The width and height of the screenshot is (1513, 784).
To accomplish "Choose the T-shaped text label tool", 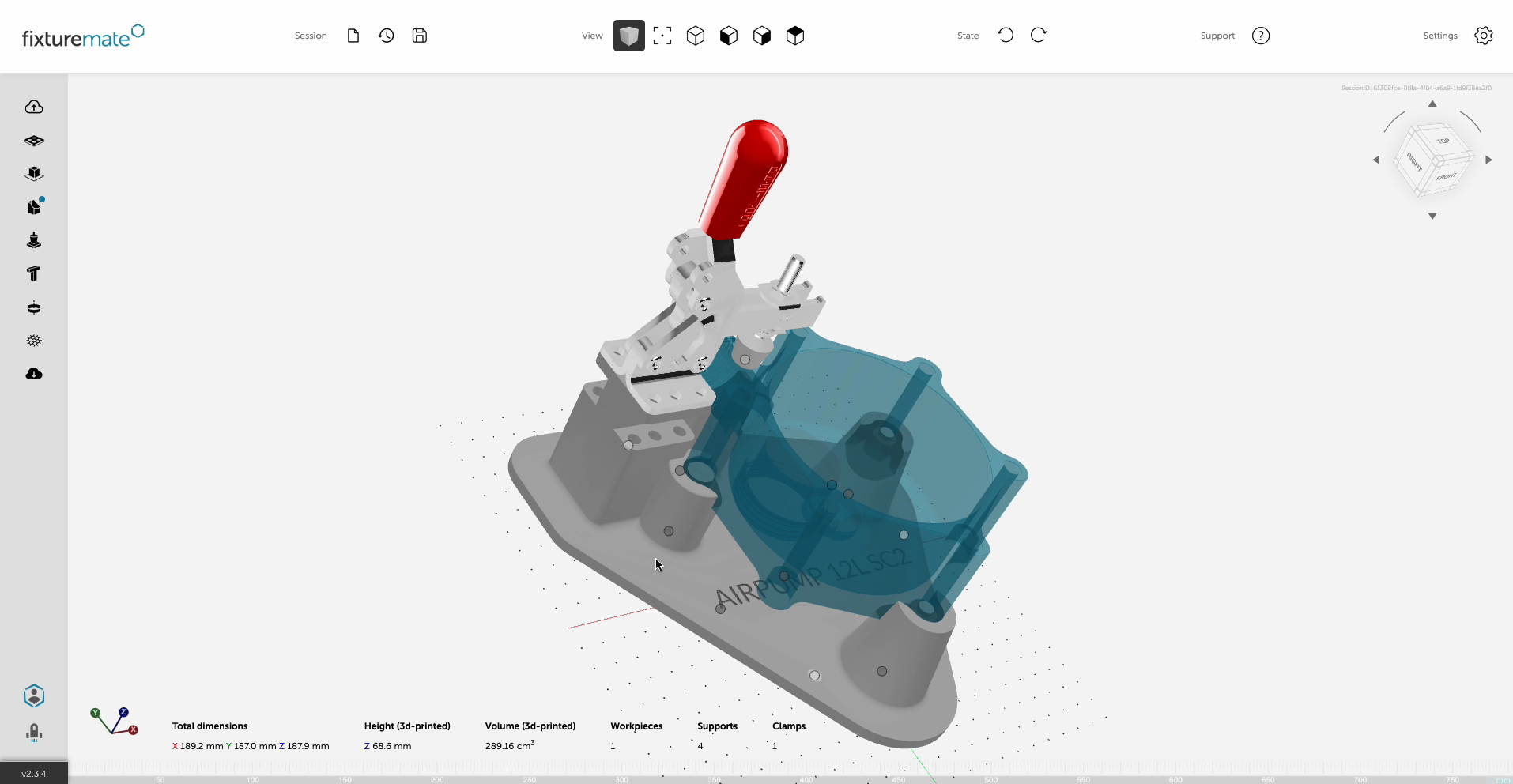I will click(34, 273).
